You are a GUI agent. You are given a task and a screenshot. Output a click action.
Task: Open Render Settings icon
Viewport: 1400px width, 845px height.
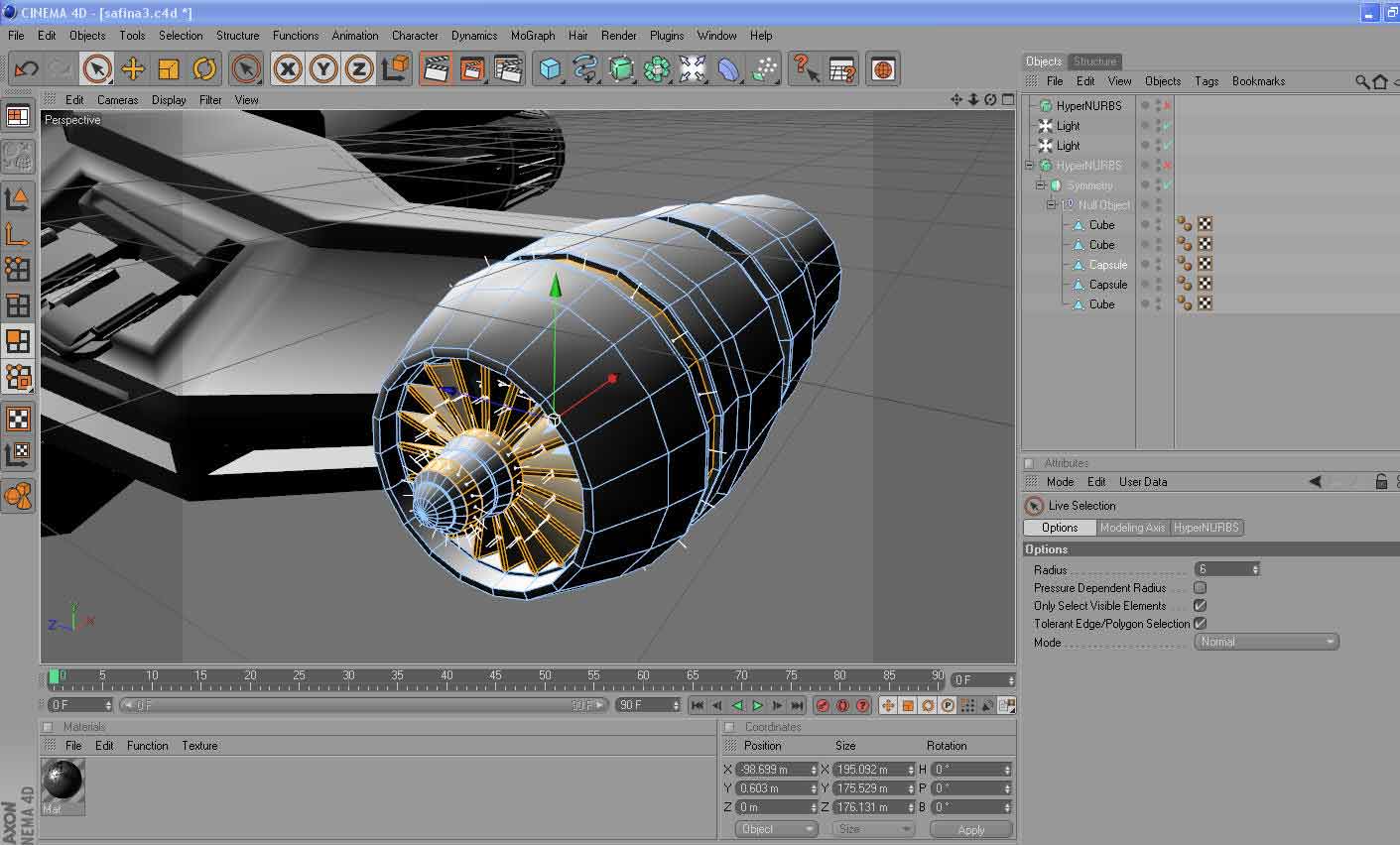tap(508, 68)
